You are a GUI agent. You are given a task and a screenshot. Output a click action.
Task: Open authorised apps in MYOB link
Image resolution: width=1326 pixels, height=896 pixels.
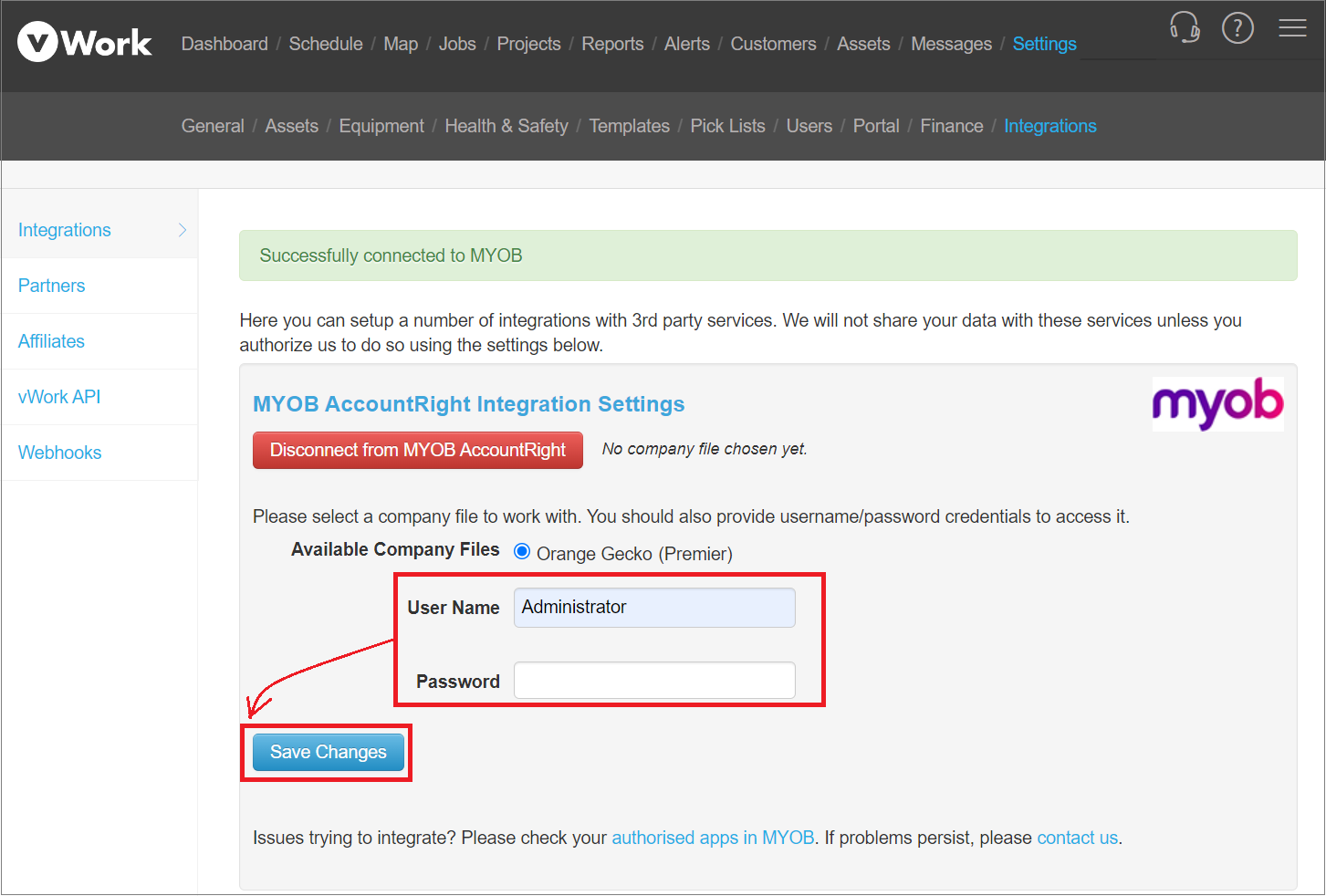click(x=713, y=838)
